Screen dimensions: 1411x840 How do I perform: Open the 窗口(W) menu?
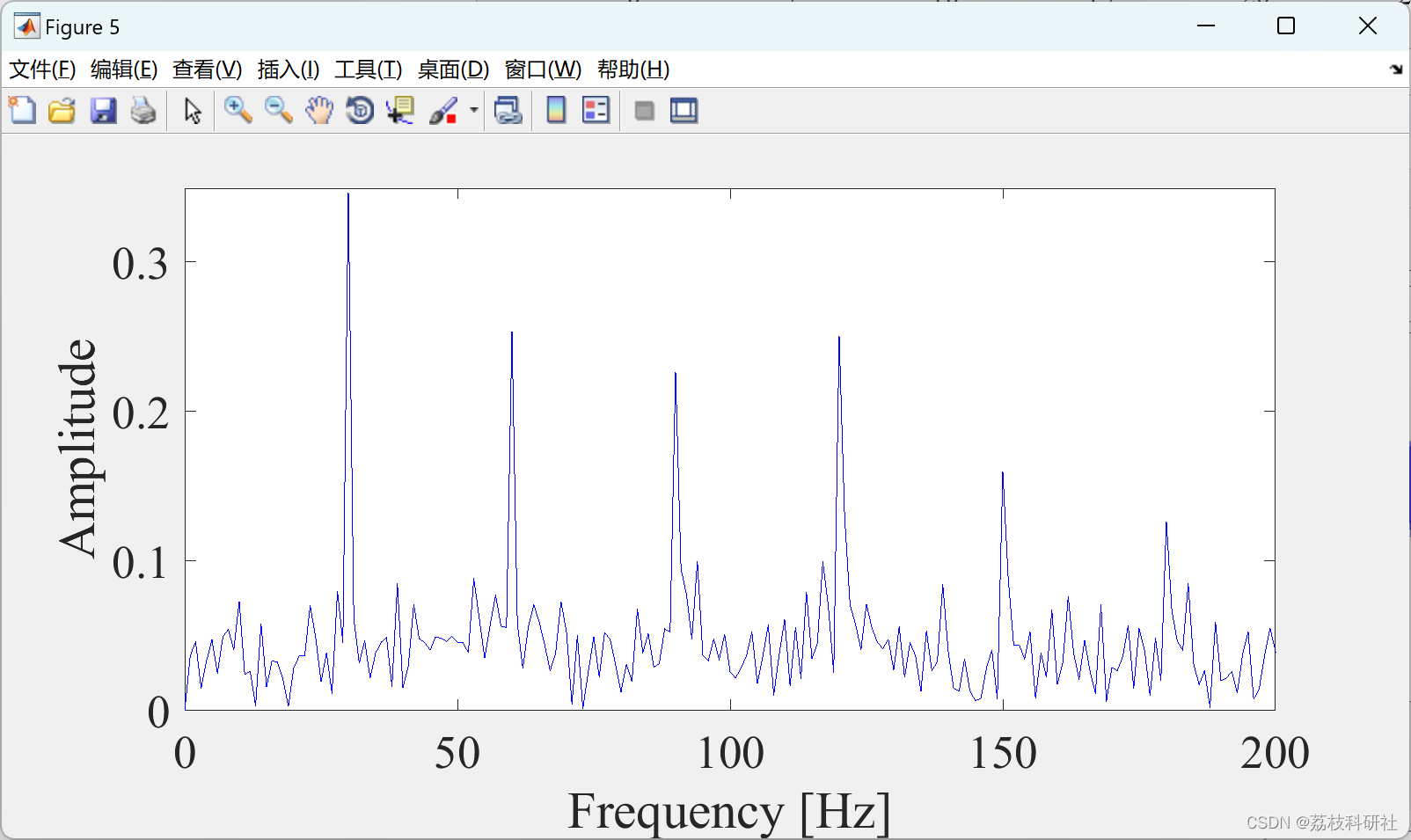[543, 69]
